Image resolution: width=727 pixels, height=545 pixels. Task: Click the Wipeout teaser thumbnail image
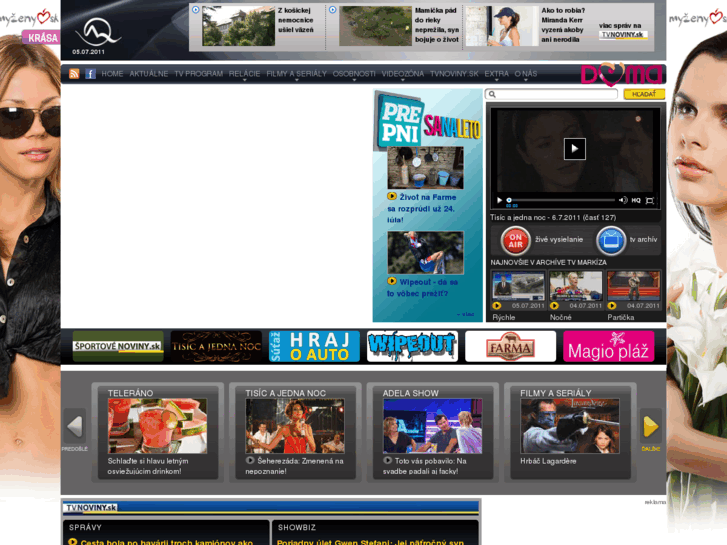coord(425,252)
